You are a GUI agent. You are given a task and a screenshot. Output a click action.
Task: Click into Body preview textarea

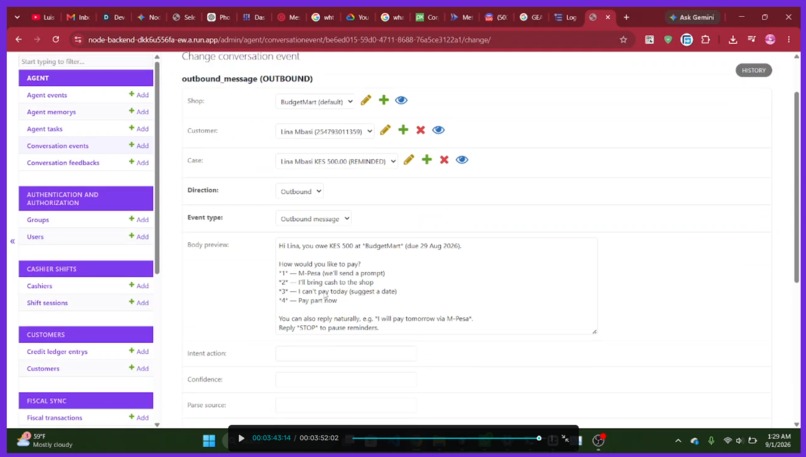[x=436, y=286]
